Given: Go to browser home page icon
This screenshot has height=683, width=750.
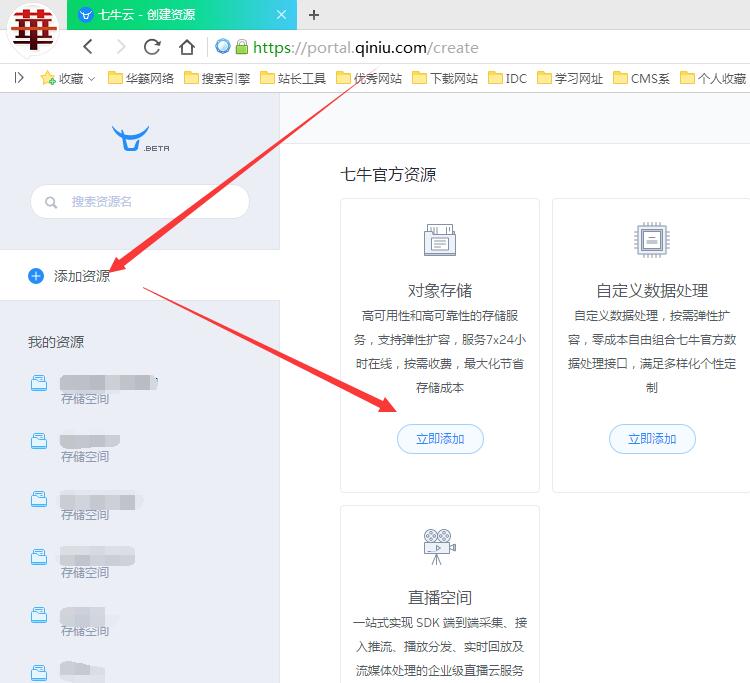Looking at the screenshot, I should tap(187, 47).
